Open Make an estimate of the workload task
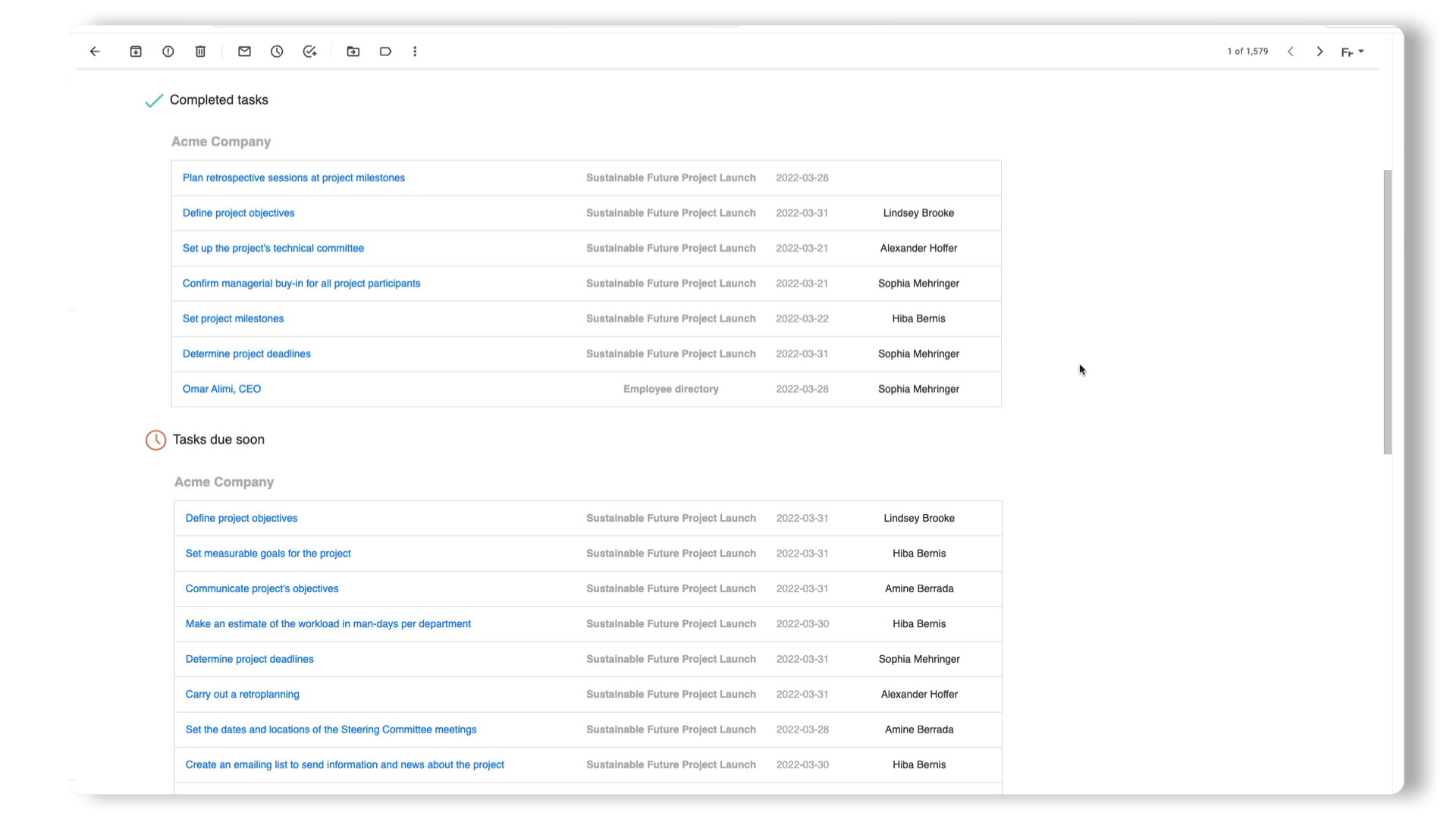Image resolution: width=1456 pixels, height=819 pixels. click(x=328, y=624)
